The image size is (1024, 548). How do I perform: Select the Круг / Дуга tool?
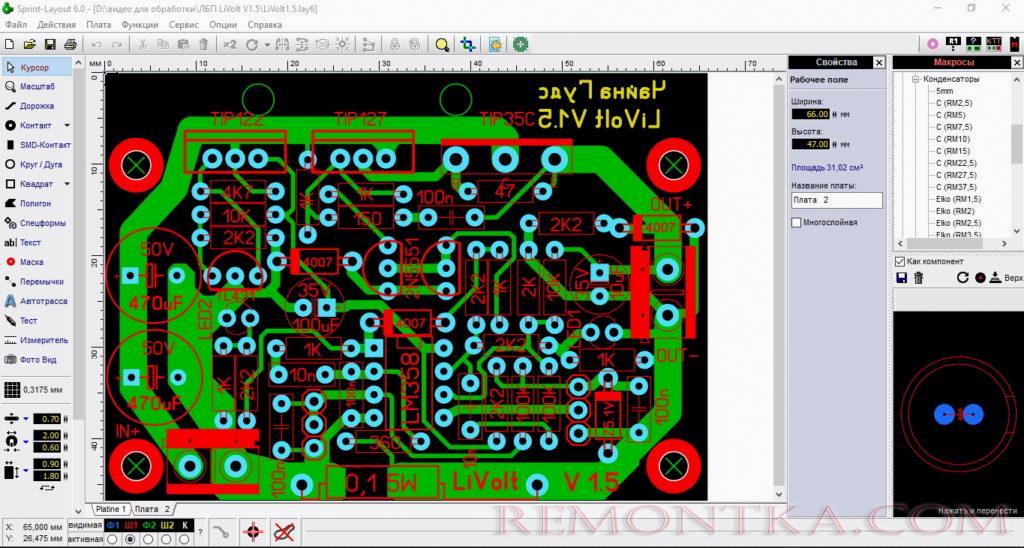37,165
